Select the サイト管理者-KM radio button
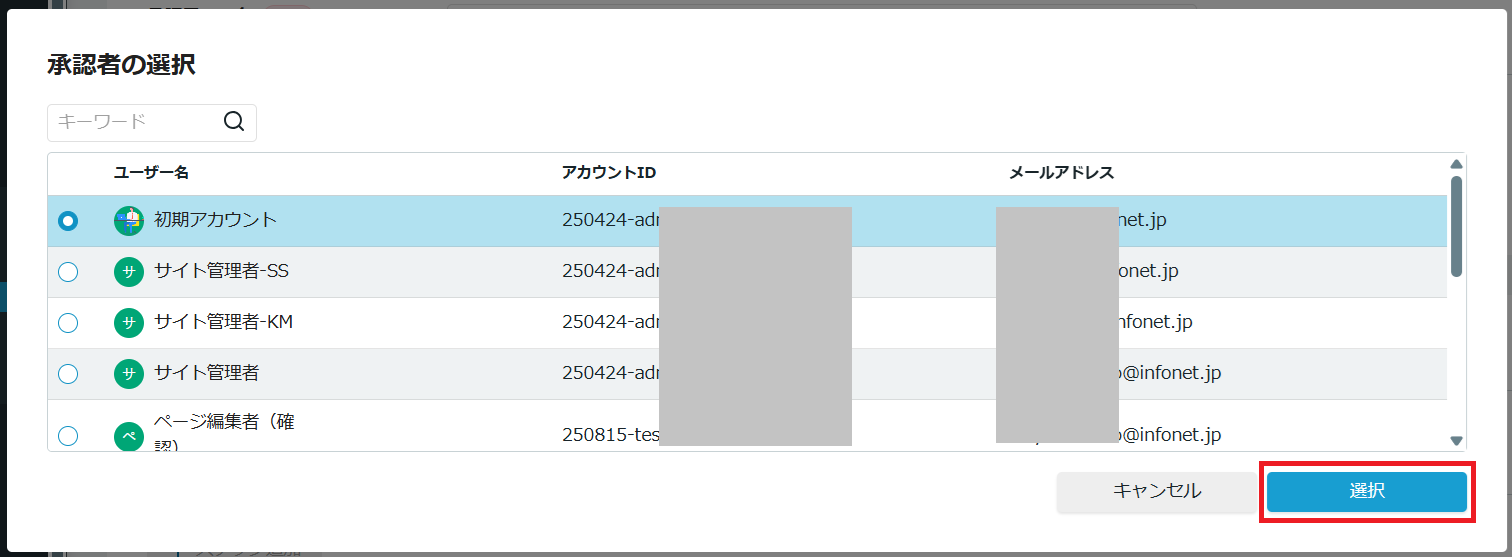 click(x=68, y=323)
